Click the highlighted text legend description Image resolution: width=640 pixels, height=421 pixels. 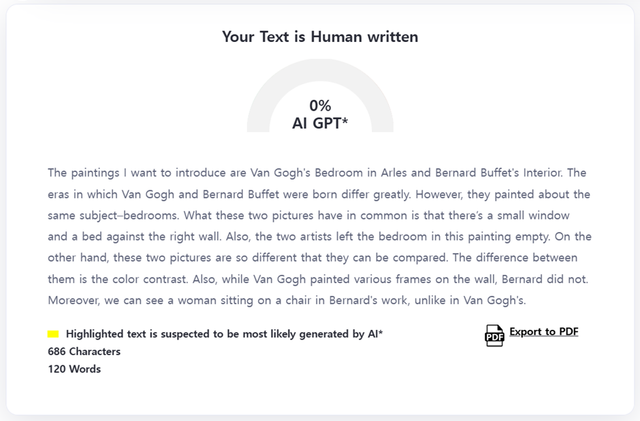pyautogui.click(x=224, y=334)
